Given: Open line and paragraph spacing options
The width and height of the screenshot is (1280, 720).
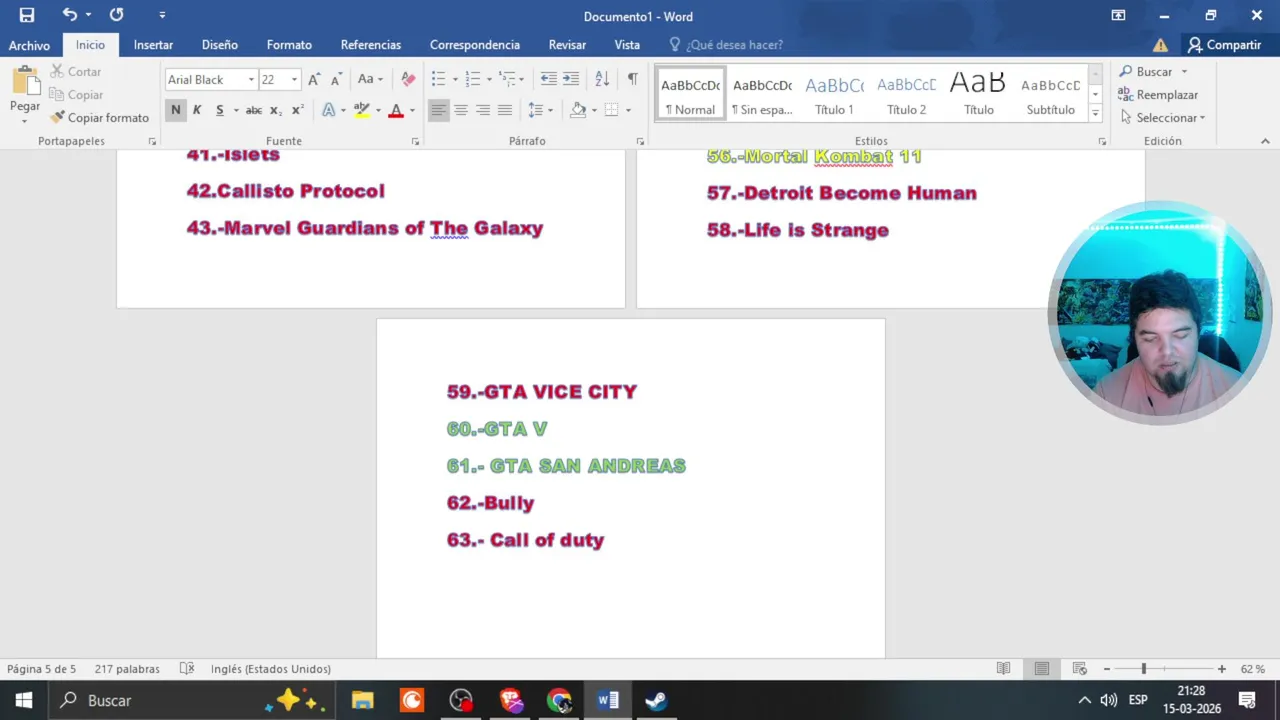Looking at the screenshot, I should [536, 110].
